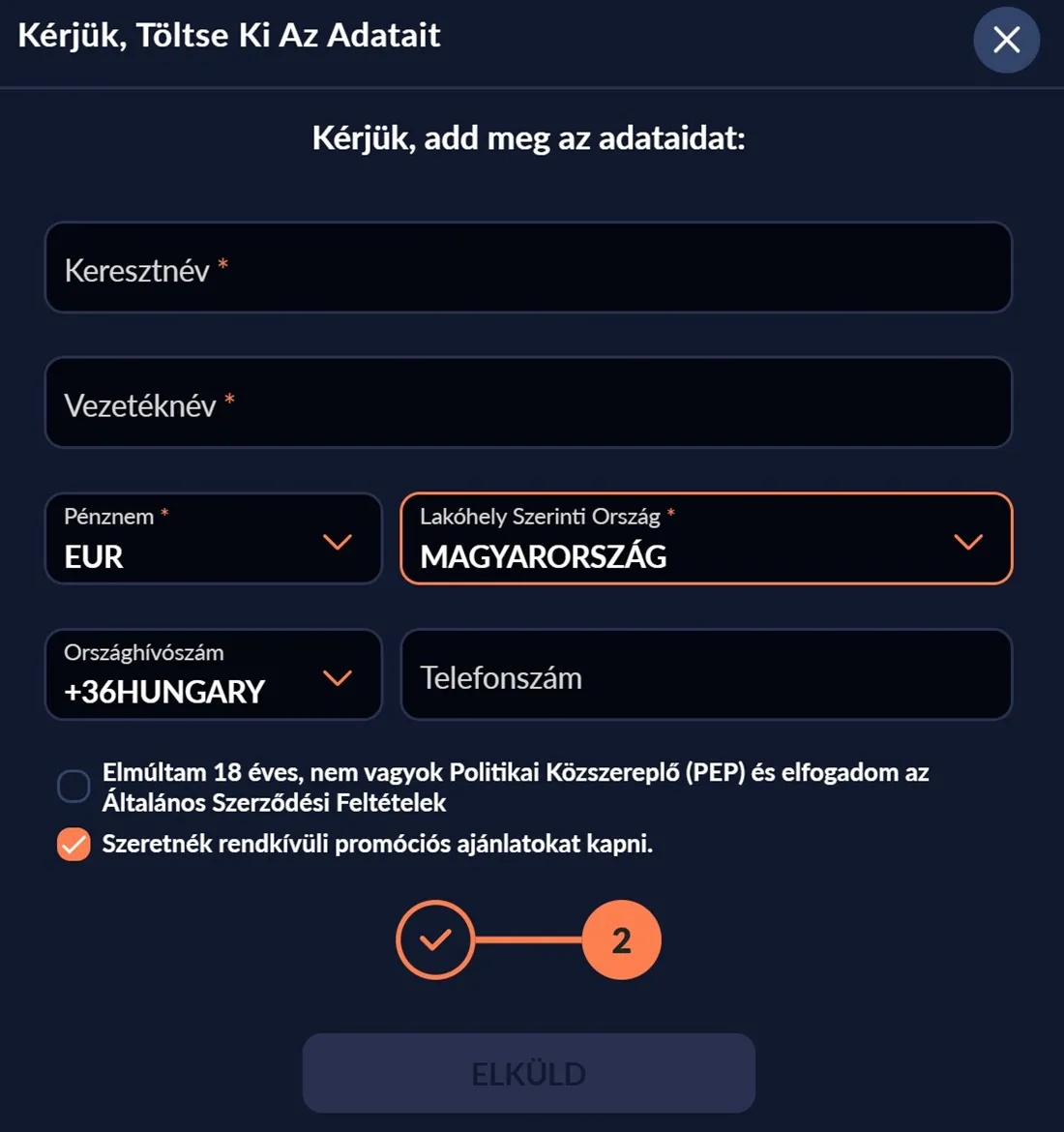Click the MAGYARORSZÁG country value

tap(543, 557)
